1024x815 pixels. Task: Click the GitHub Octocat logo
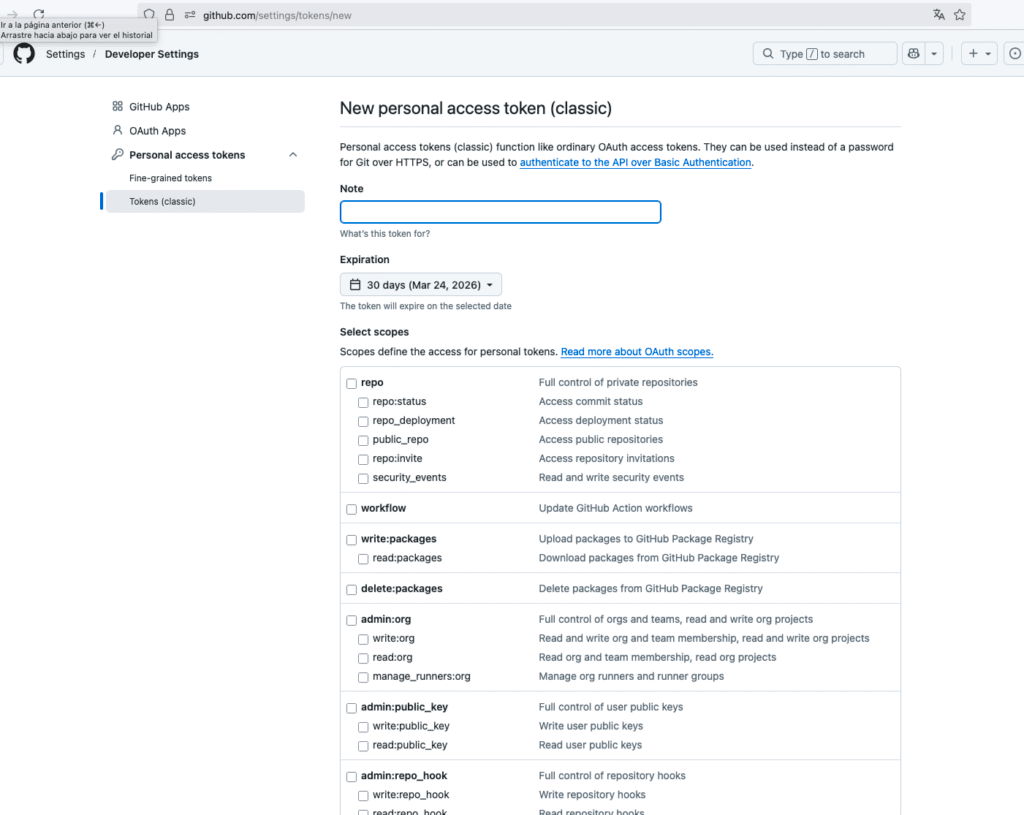[x=24, y=54]
